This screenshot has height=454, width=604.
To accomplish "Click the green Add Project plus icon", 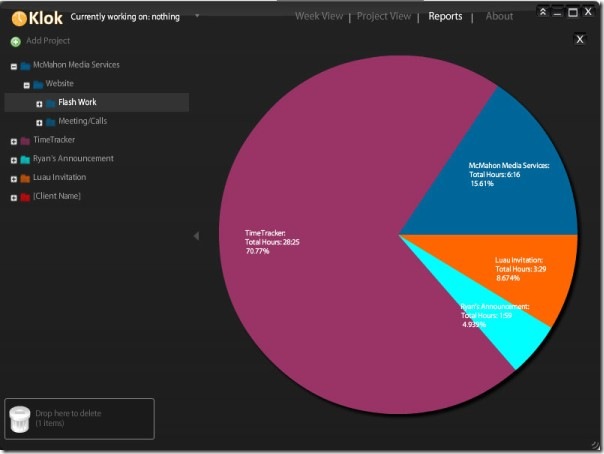I will pyautogui.click(x=15, y=42).
